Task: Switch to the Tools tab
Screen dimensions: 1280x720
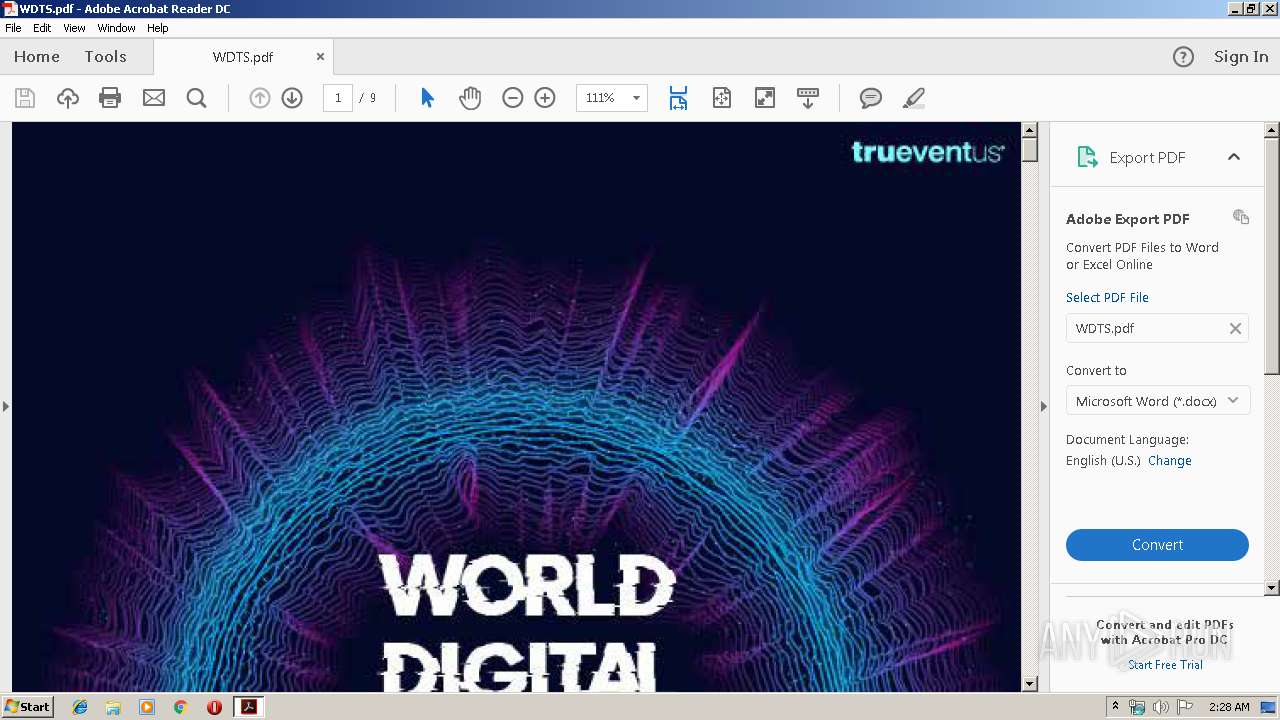Action: coord(106,57)
